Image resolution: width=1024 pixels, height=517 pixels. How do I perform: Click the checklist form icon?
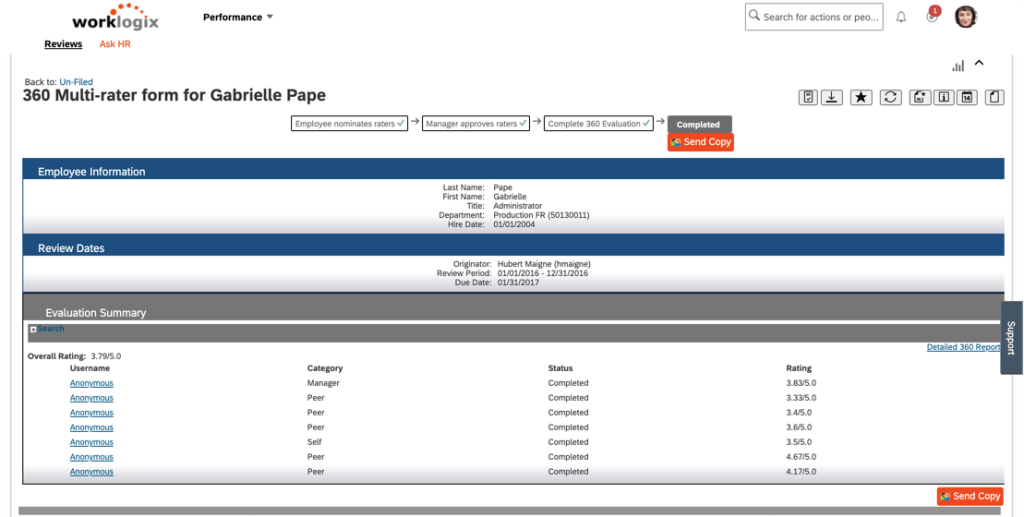(x=807, y=97)
